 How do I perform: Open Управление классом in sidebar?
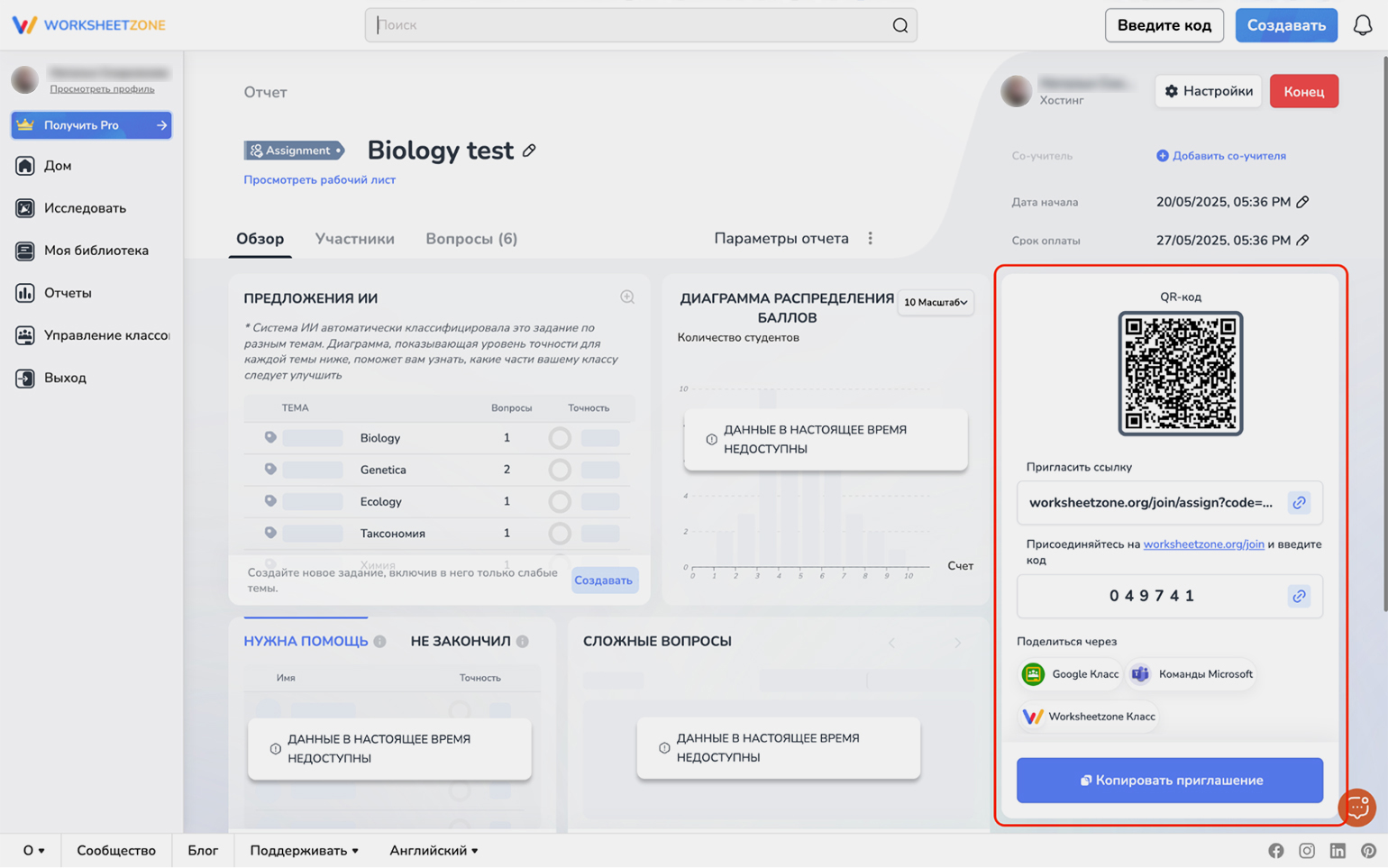coord(91,335)
